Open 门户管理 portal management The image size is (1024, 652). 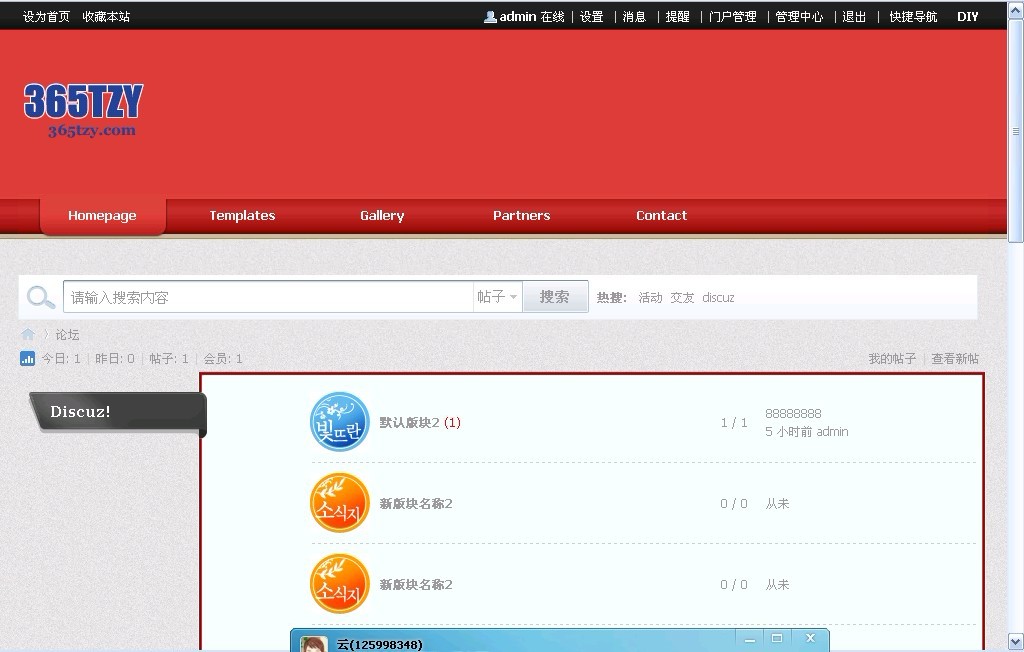click(732, 17)
